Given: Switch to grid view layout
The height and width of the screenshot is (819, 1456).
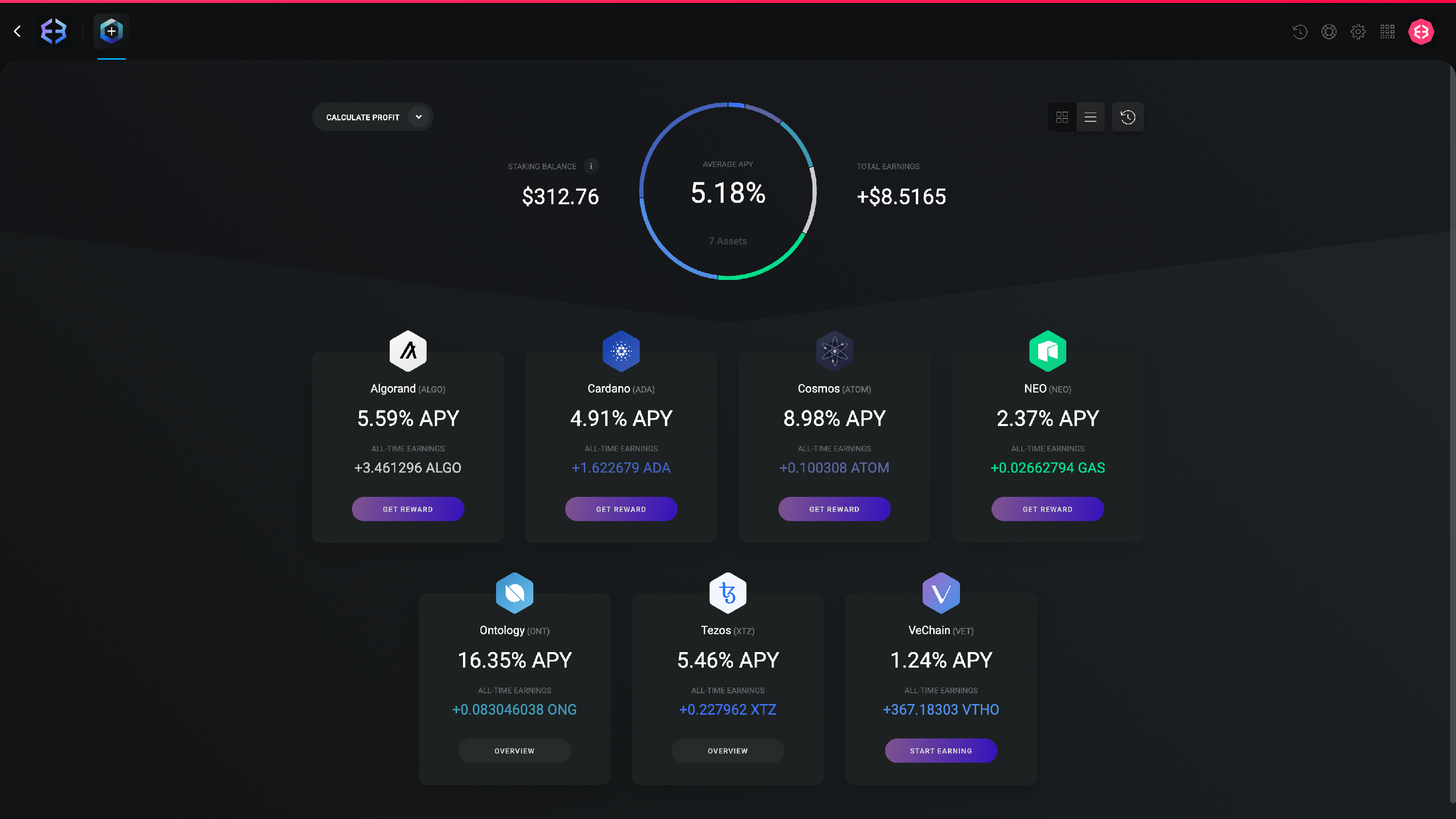Looking at the screenshot, I should tap(1062, 117).
